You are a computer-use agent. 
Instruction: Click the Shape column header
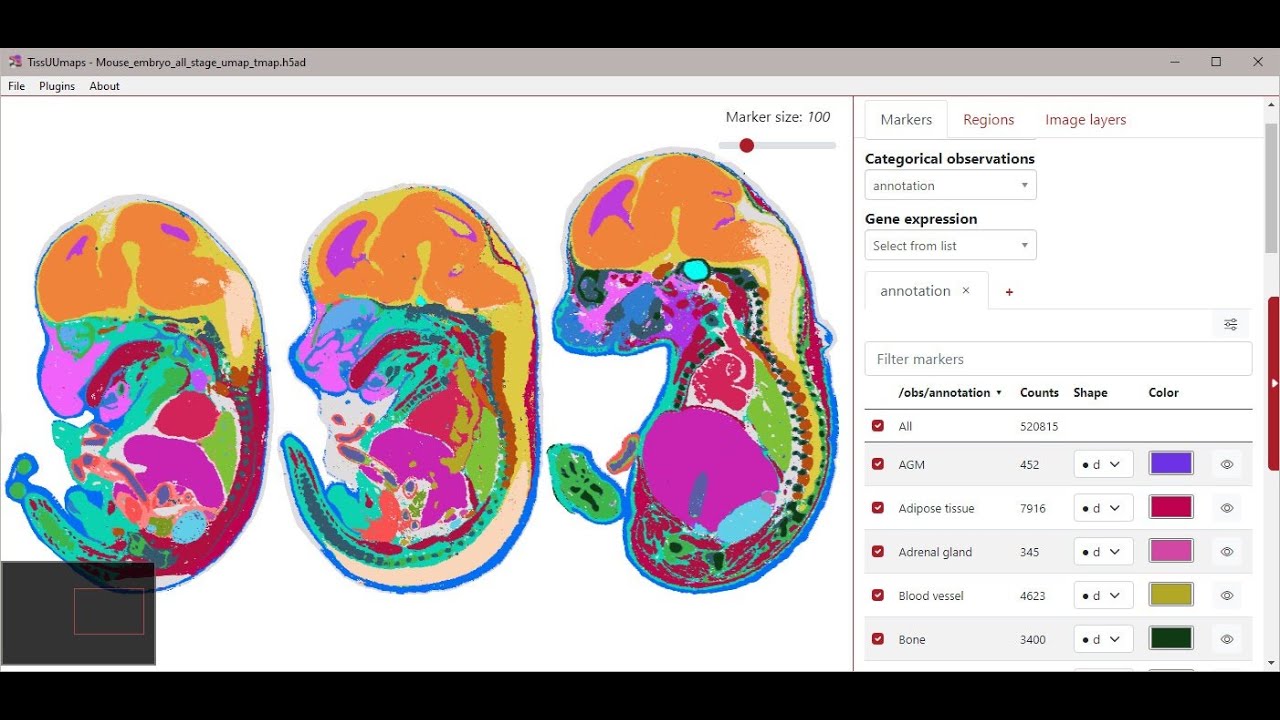[1090, 393]
